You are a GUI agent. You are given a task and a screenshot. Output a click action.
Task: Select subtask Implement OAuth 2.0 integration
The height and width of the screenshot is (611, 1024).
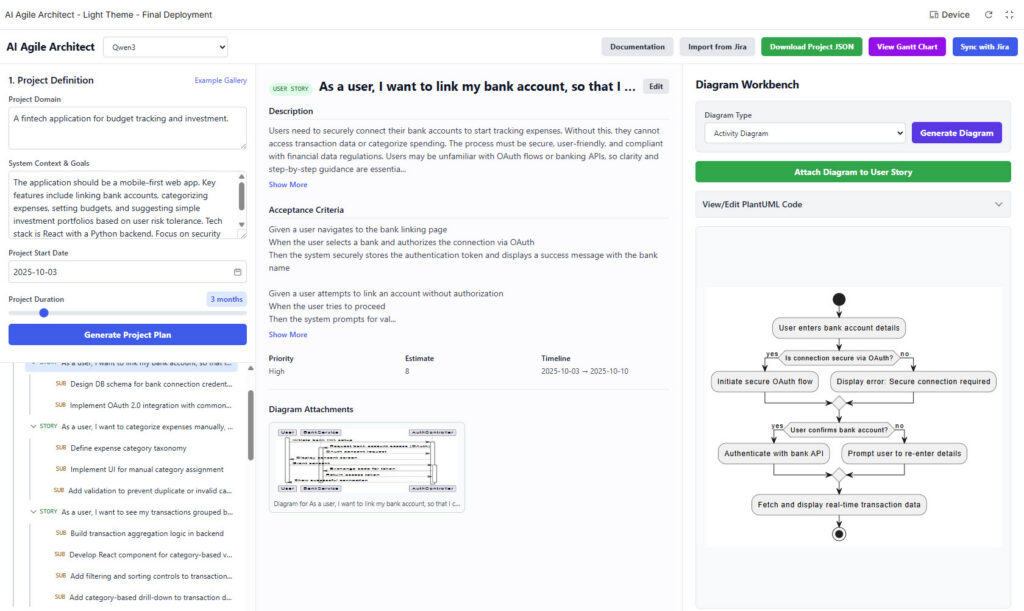[x=150, y=405]
